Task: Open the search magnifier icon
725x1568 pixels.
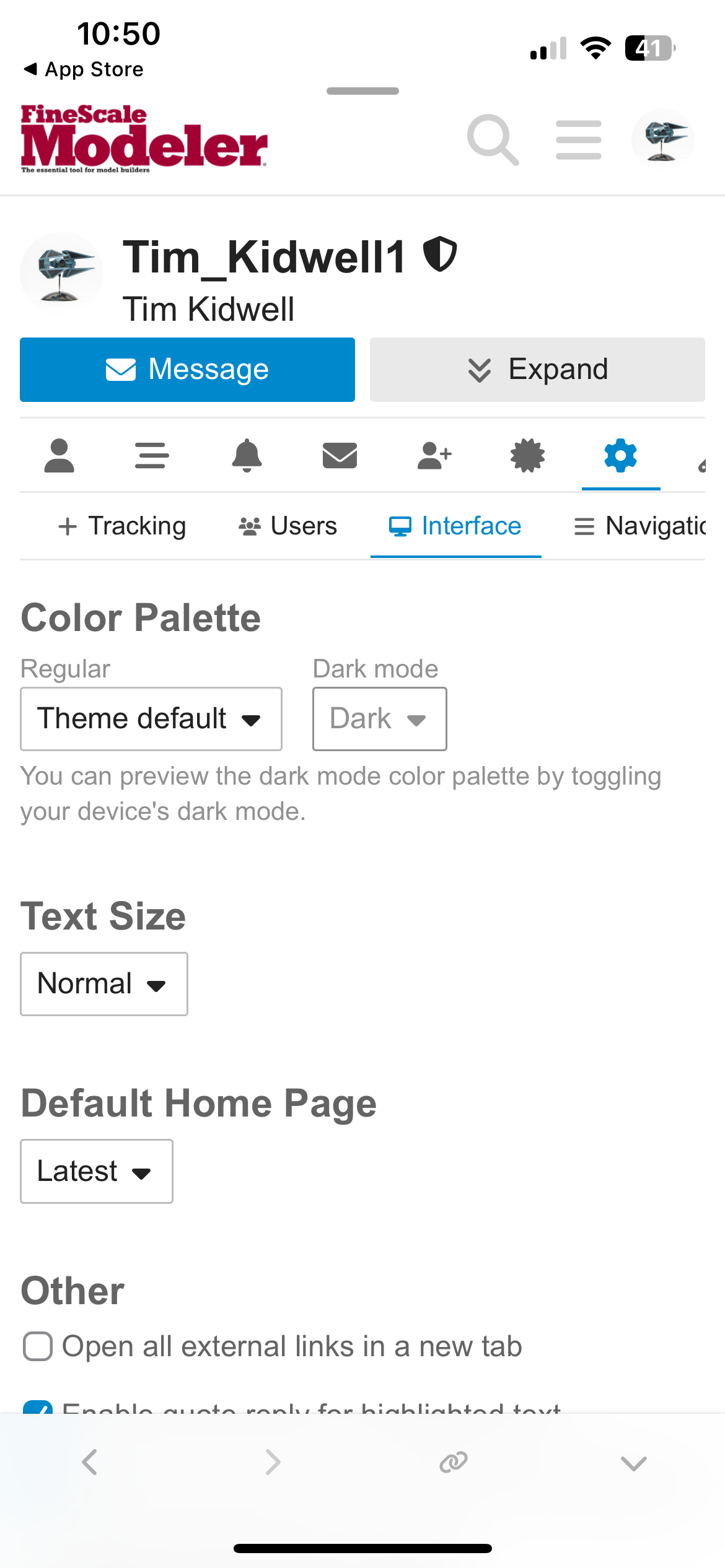Action: point(492,140)
